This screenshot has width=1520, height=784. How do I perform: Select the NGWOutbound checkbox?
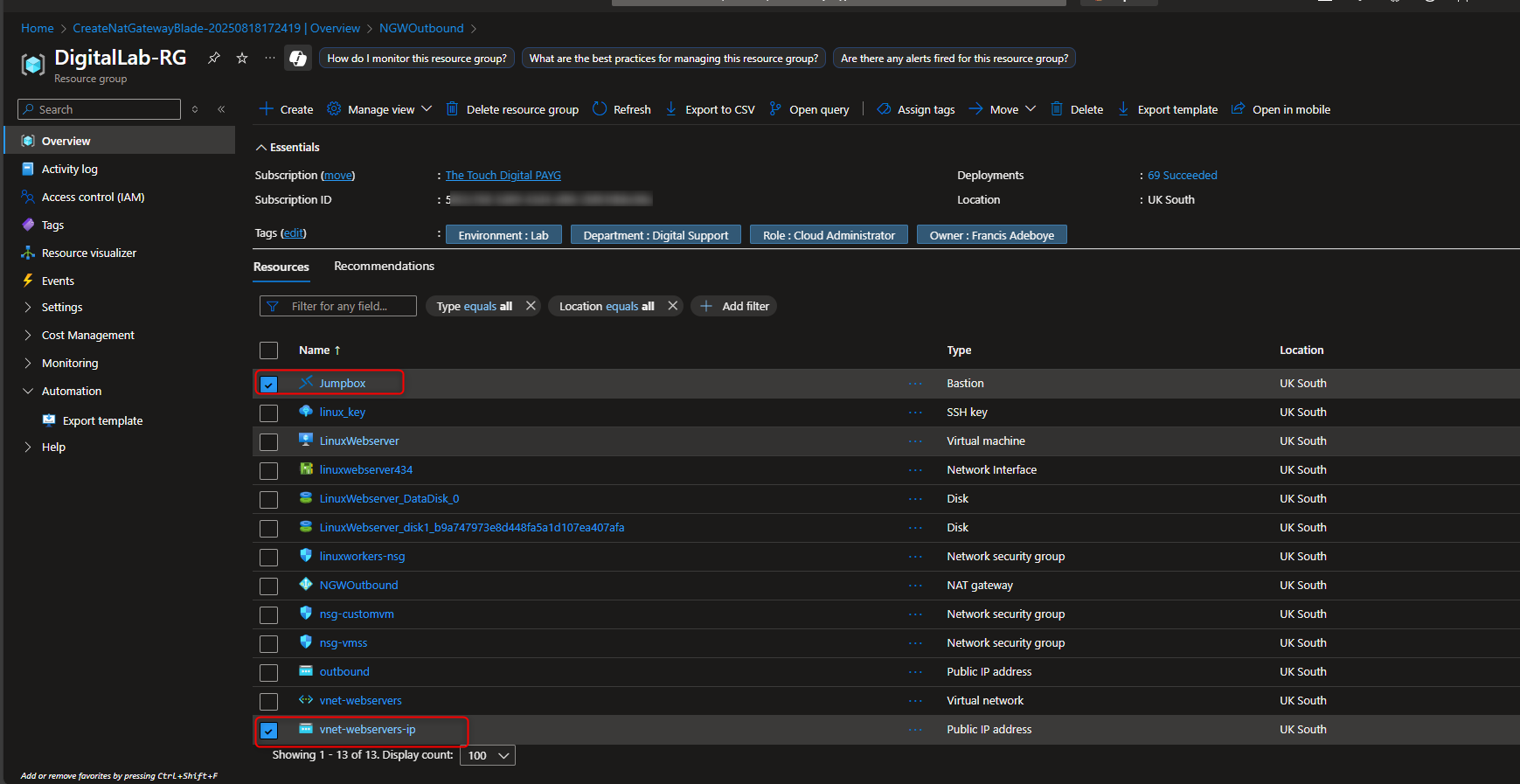(268, 586)
